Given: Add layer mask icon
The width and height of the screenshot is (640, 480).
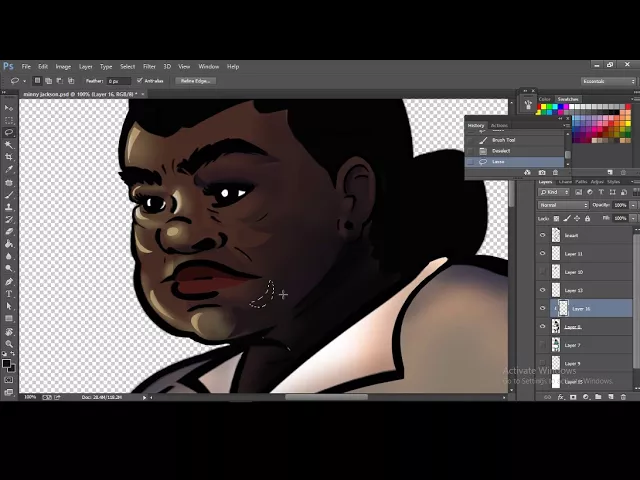Looking at the screenshot, I should pyautogui.click(x=573, y=397).
